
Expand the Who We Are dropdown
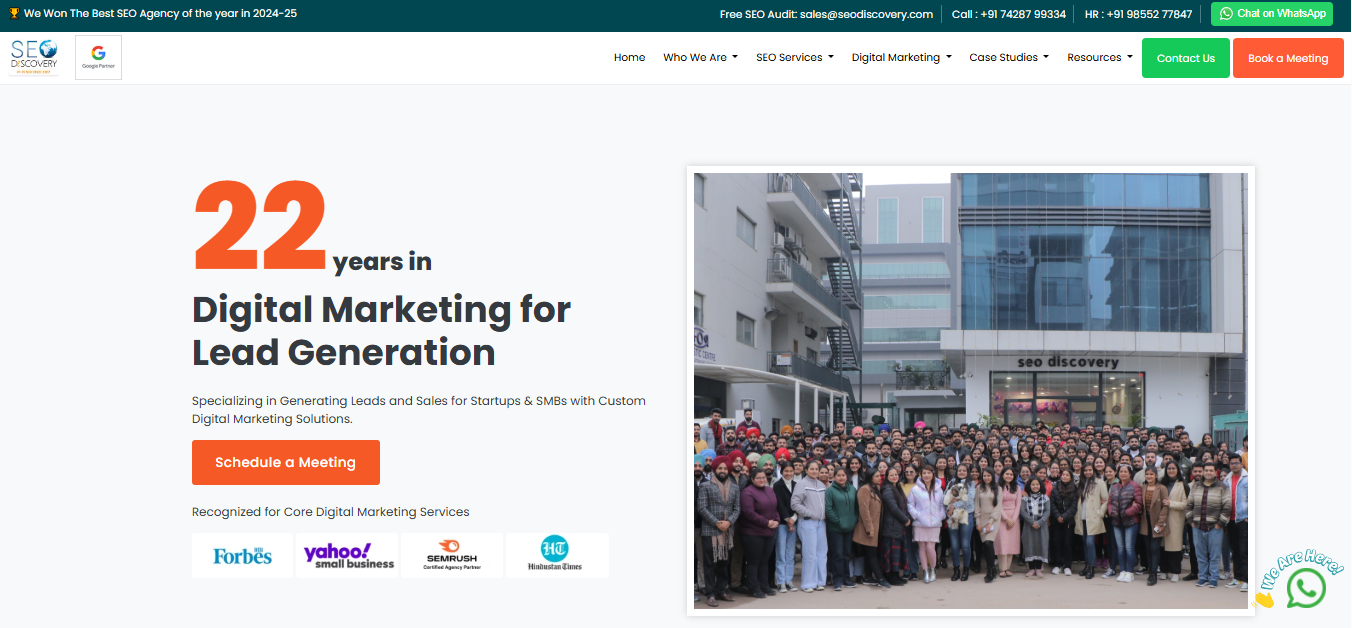click(700, 58)
